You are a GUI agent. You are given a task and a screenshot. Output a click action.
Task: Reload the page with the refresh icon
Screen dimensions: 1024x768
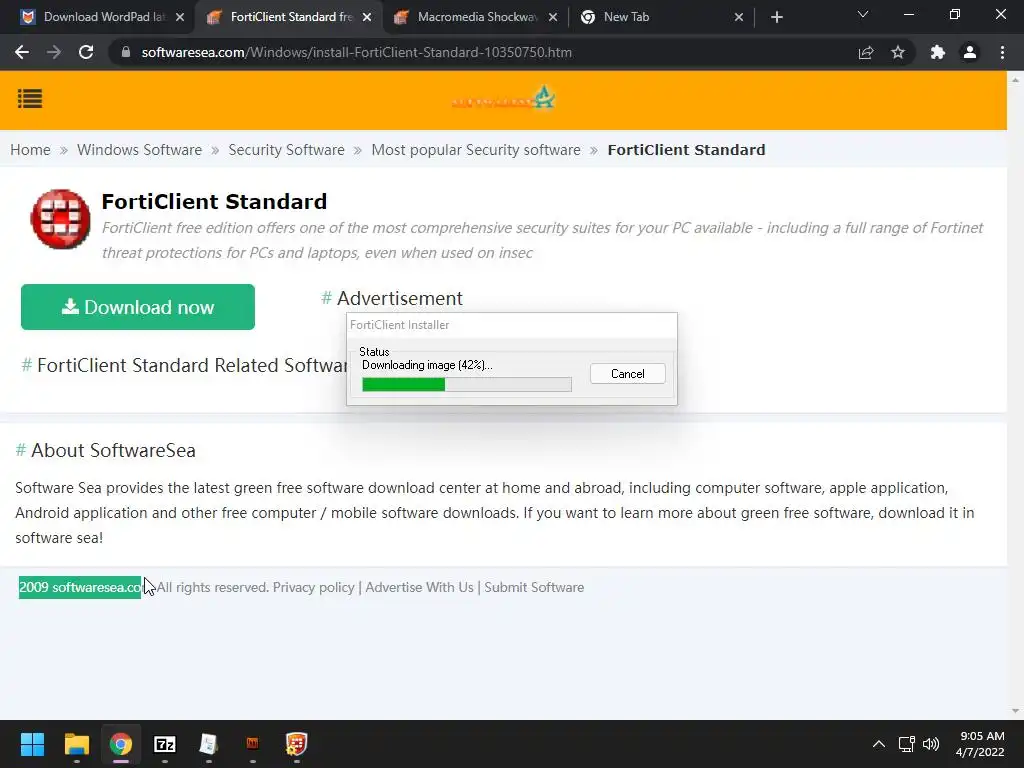[x=86, y=52]
